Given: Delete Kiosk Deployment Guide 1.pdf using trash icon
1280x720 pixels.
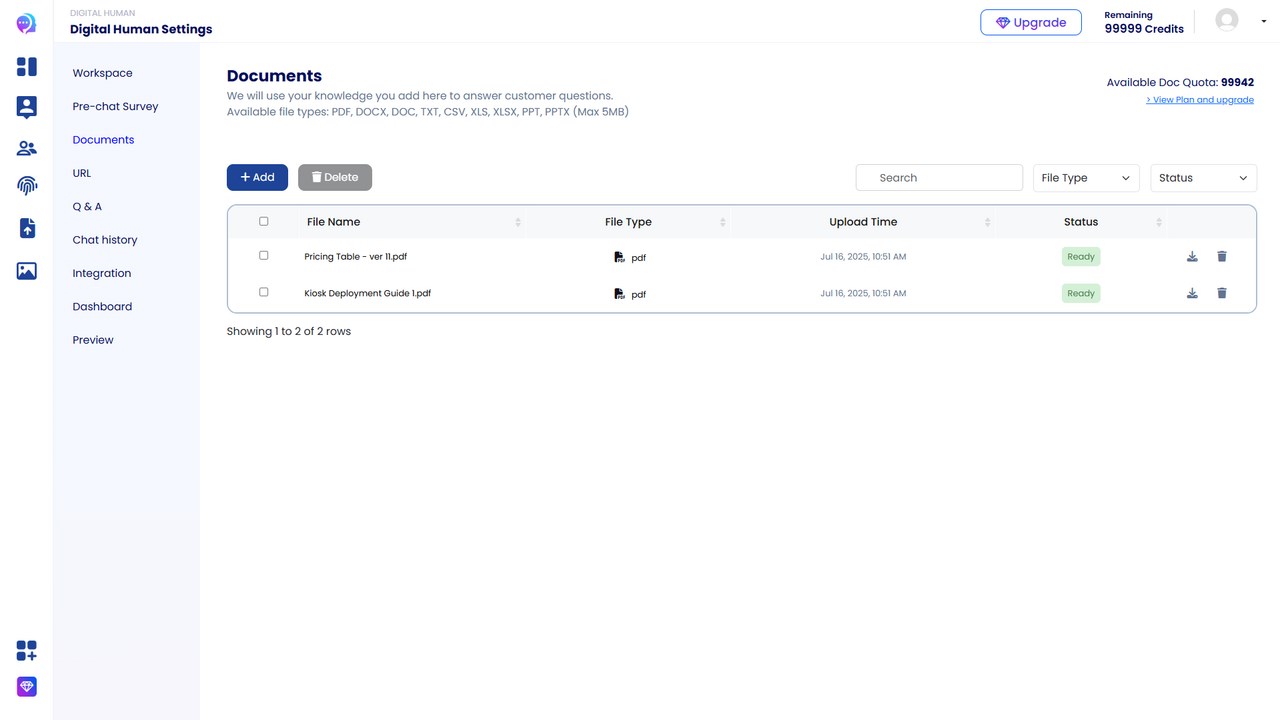Looking at the screenshot, I should [x=1222, y=293].
